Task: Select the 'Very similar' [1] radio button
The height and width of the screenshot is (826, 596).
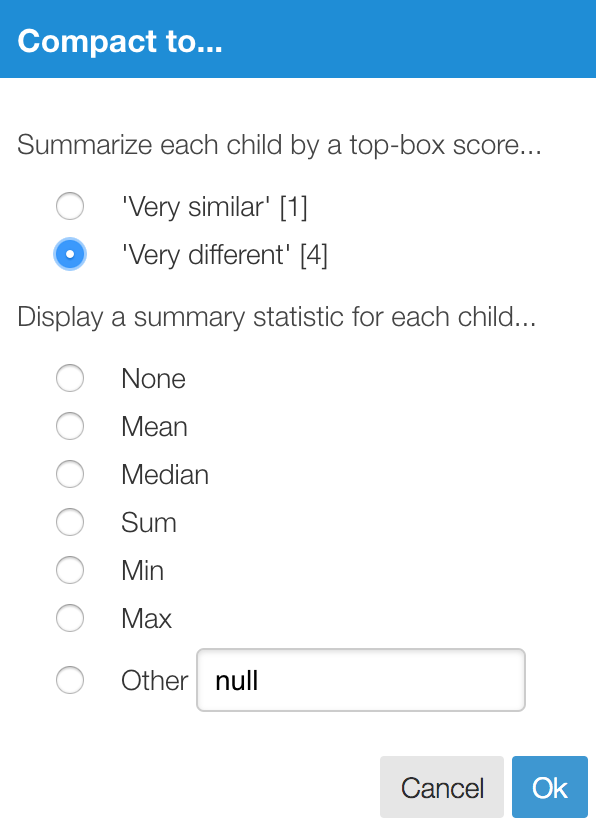Action: click(70, 206)
